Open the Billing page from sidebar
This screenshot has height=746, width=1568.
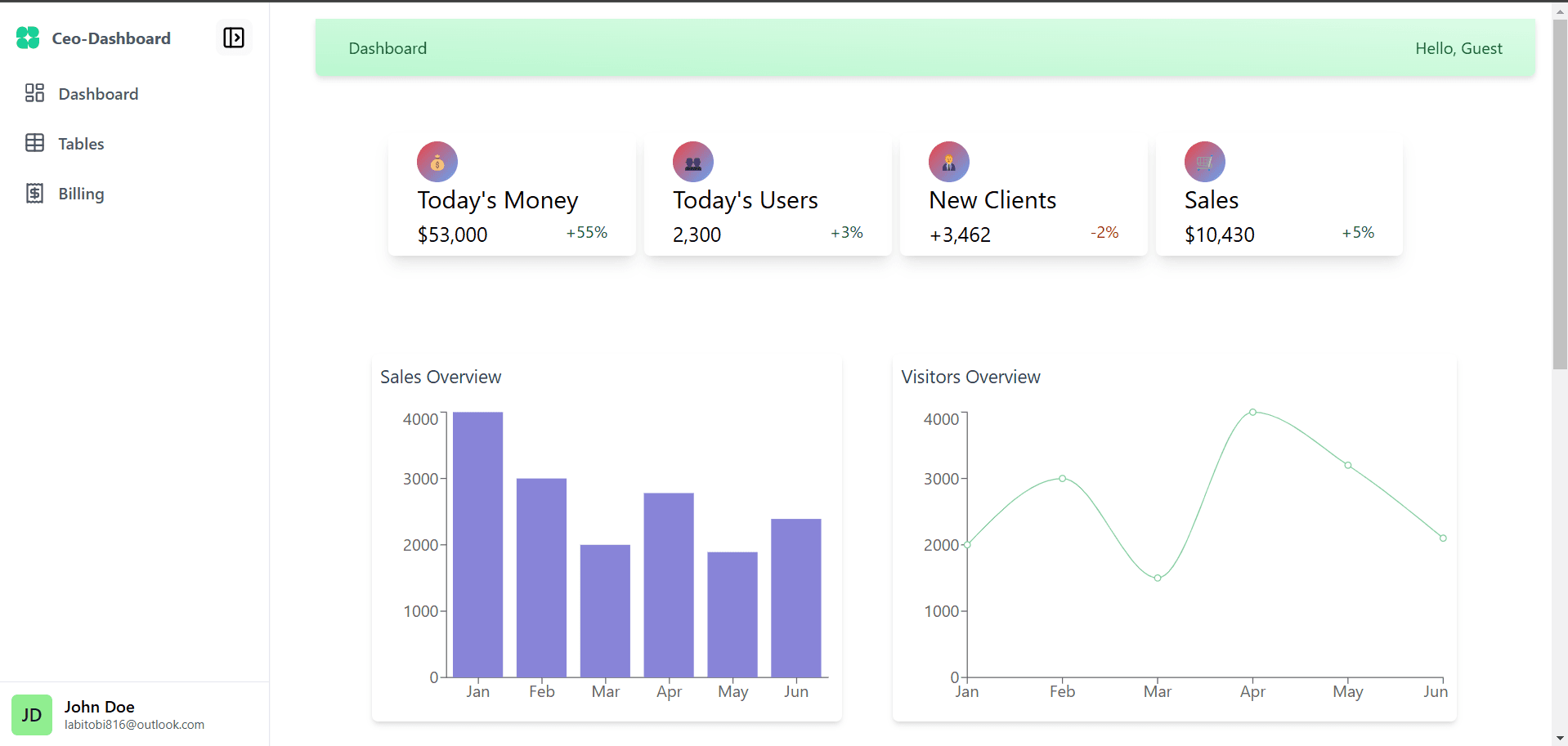coord(81,194)
